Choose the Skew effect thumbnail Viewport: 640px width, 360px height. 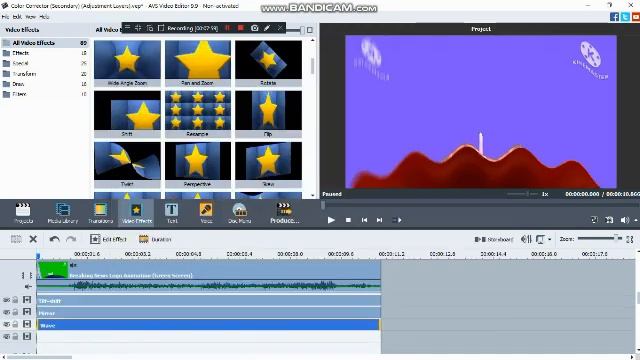click(x=268, y=165)
